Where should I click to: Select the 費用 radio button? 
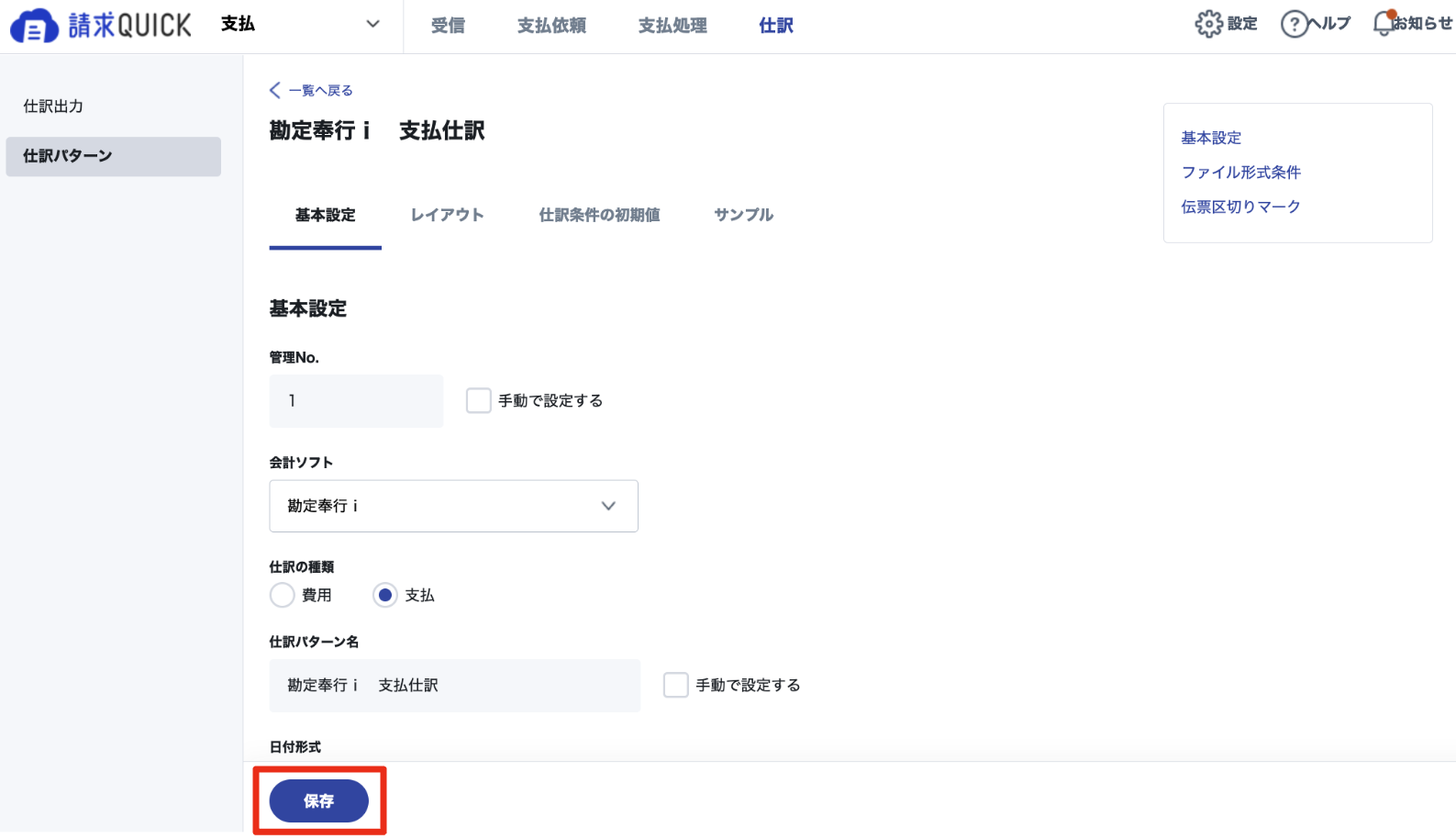click(283, 595)
